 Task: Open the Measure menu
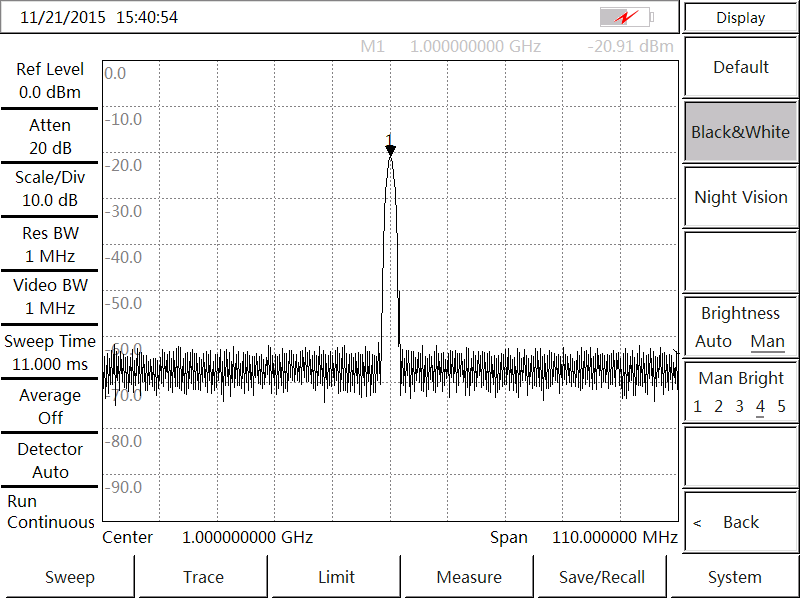[469, 577]
